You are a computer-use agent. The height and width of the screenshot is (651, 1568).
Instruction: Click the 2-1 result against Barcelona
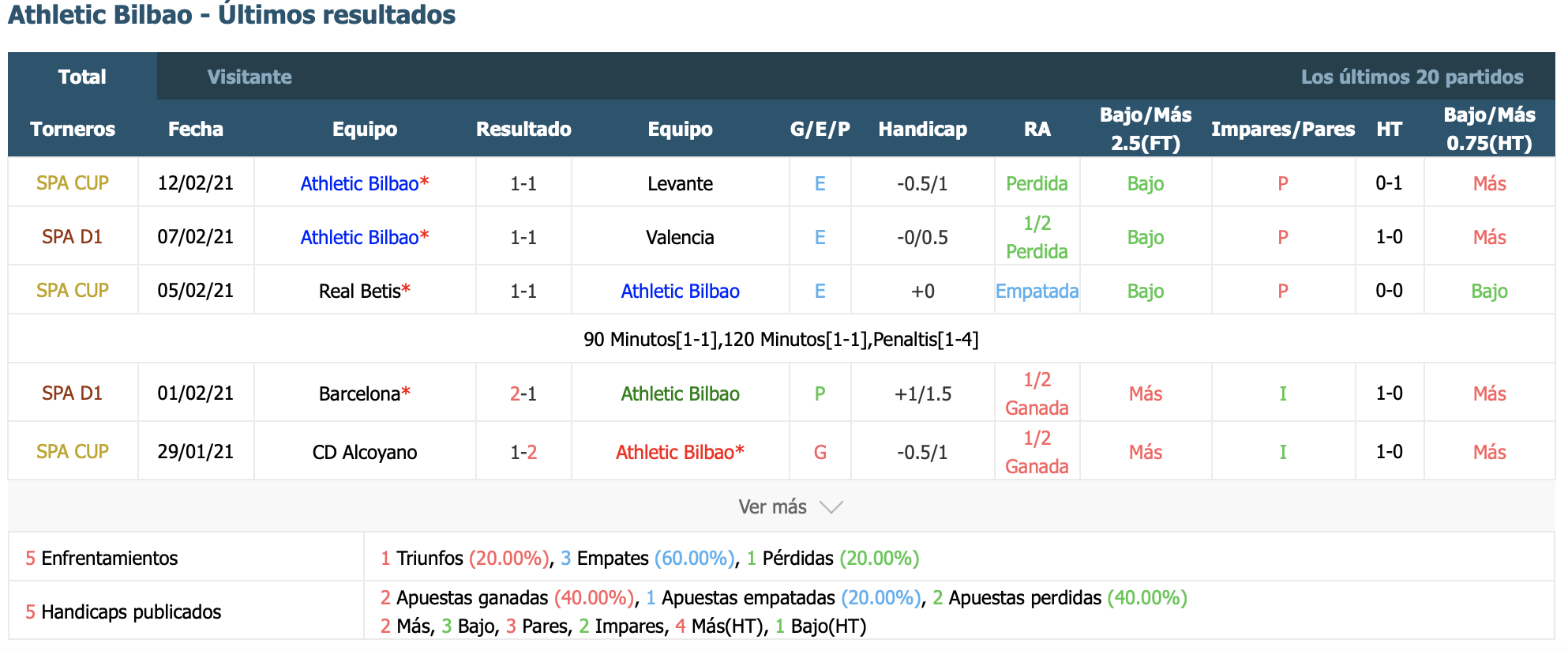[x=523, y=393]
